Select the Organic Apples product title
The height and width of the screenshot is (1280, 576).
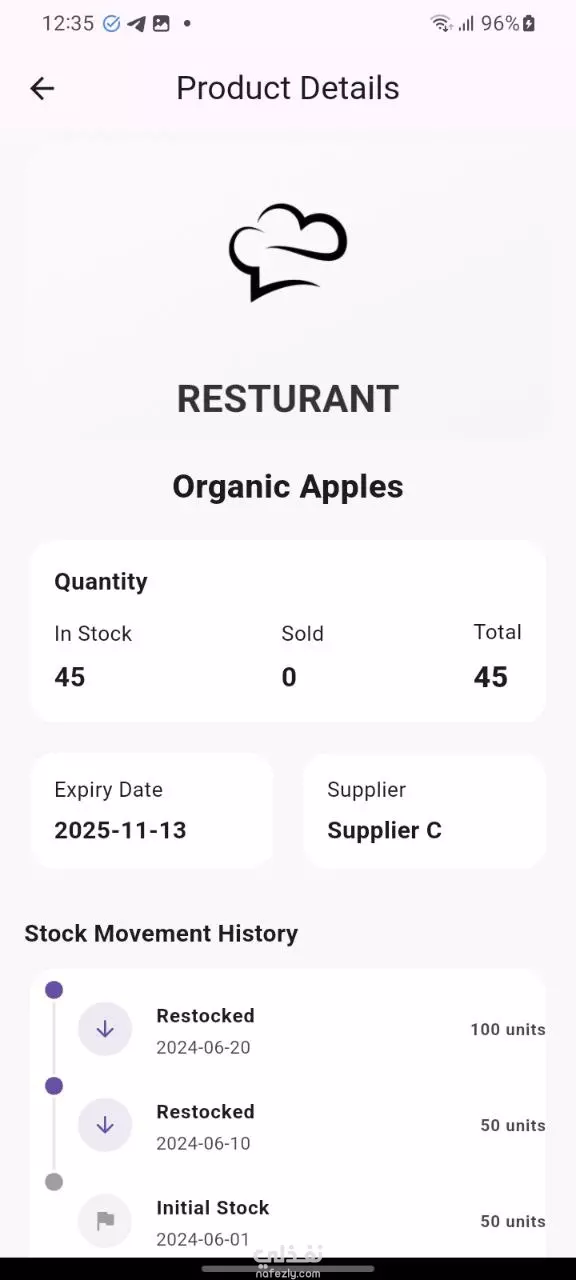(288, 487)
